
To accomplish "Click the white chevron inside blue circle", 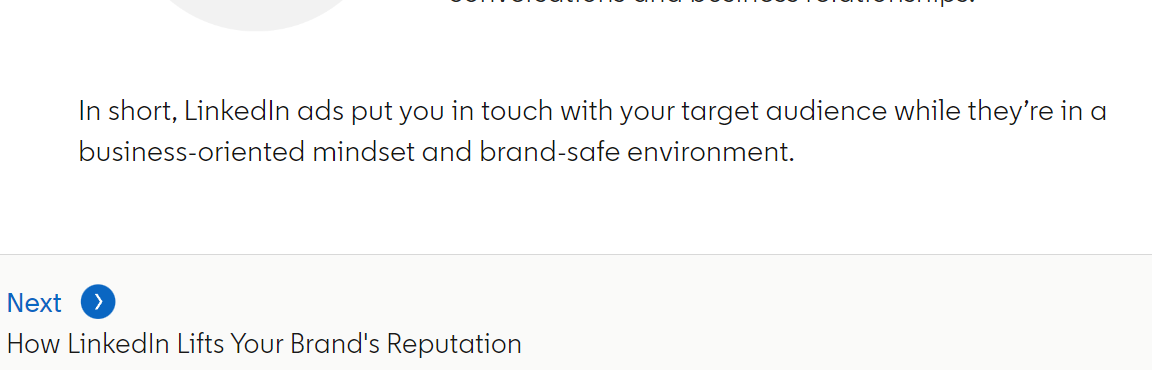I will [98, 302].
